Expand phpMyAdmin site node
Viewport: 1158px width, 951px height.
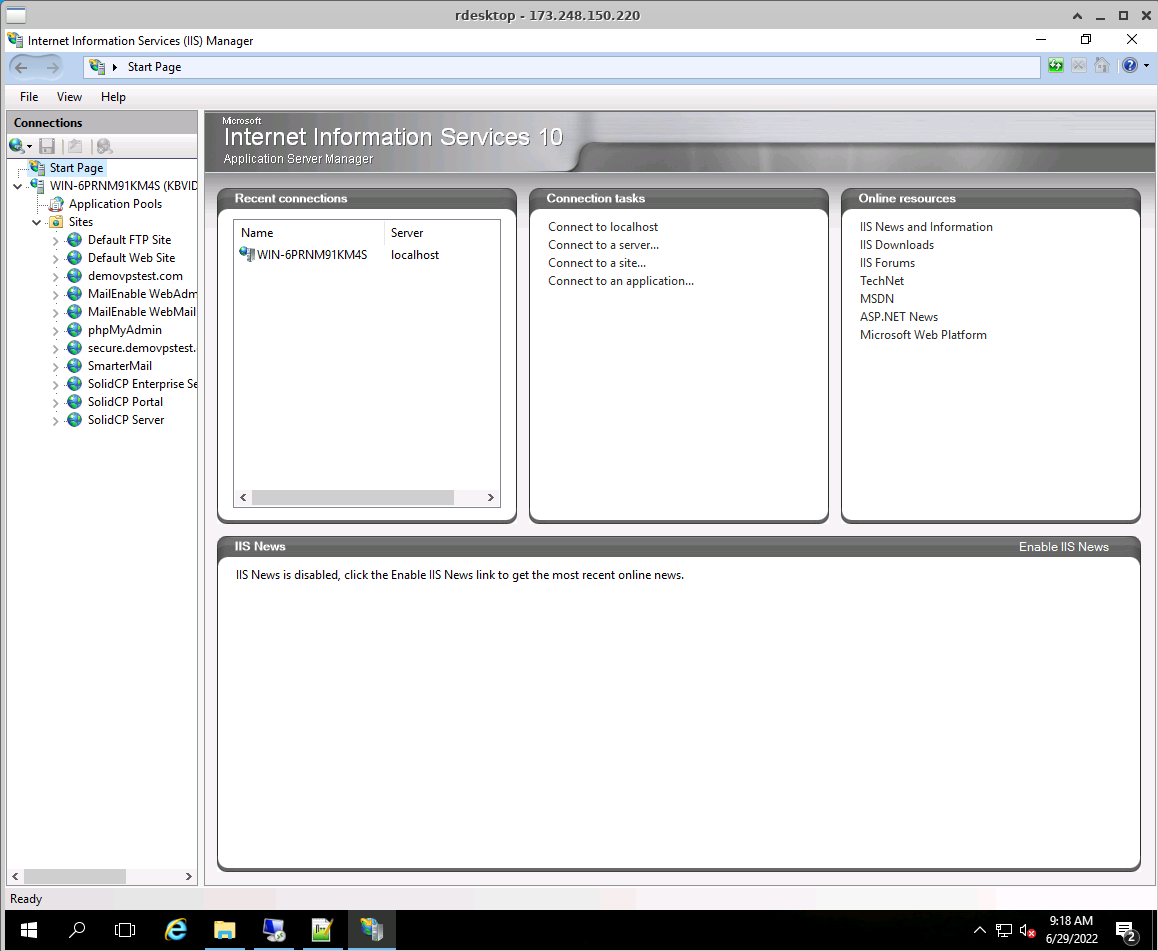pos(55,331)
